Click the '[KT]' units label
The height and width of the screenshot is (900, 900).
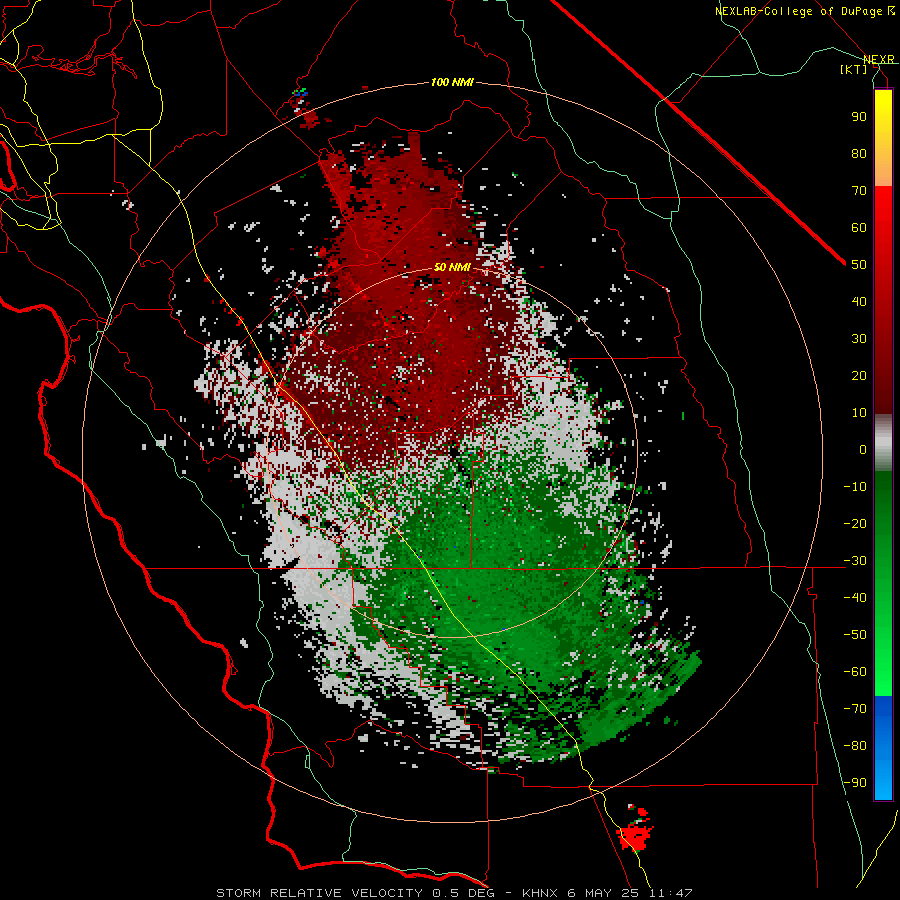click(854, 69)
